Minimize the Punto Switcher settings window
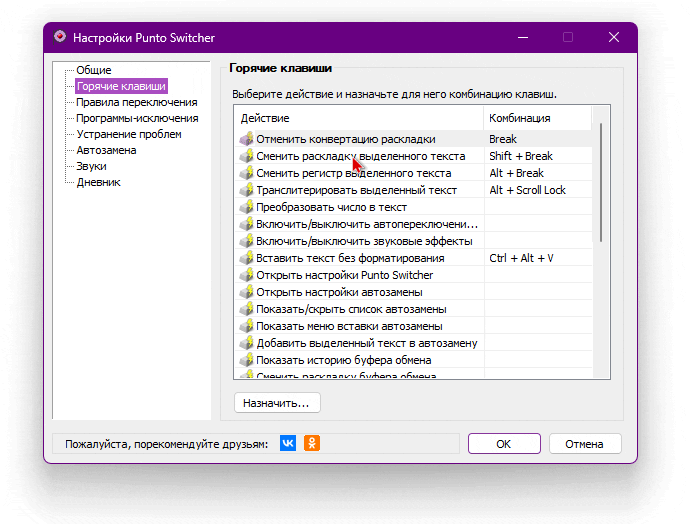 (x=523, y=37)
